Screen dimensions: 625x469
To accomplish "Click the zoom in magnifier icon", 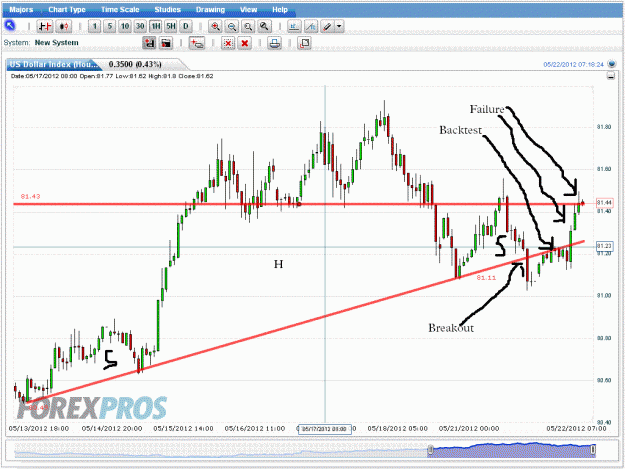I will point(215,27).
